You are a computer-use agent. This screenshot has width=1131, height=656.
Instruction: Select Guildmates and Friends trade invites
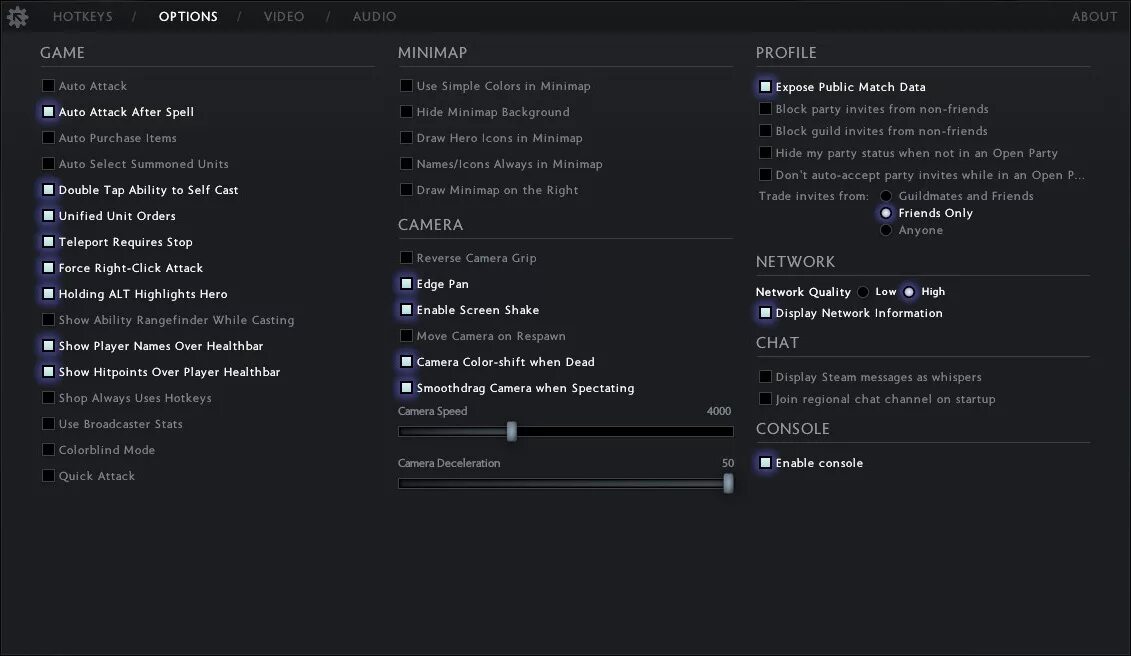886,196
